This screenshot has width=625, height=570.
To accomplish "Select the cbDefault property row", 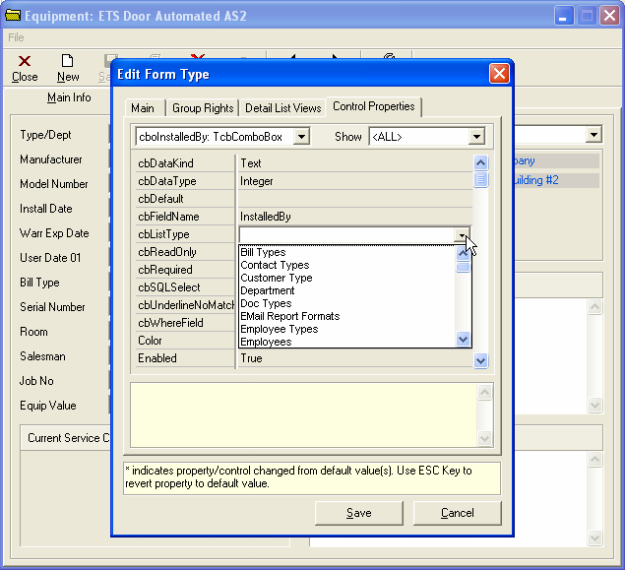I will pyautogui.click(x=304, y=199).
